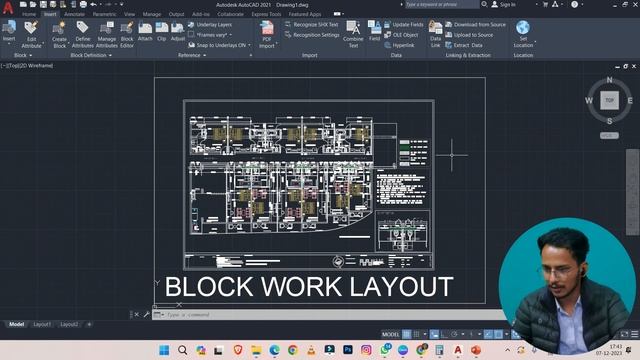Click the AutoCAD application menu logo
Viewport: 640px width, 360px height.
tap(8, 7)
